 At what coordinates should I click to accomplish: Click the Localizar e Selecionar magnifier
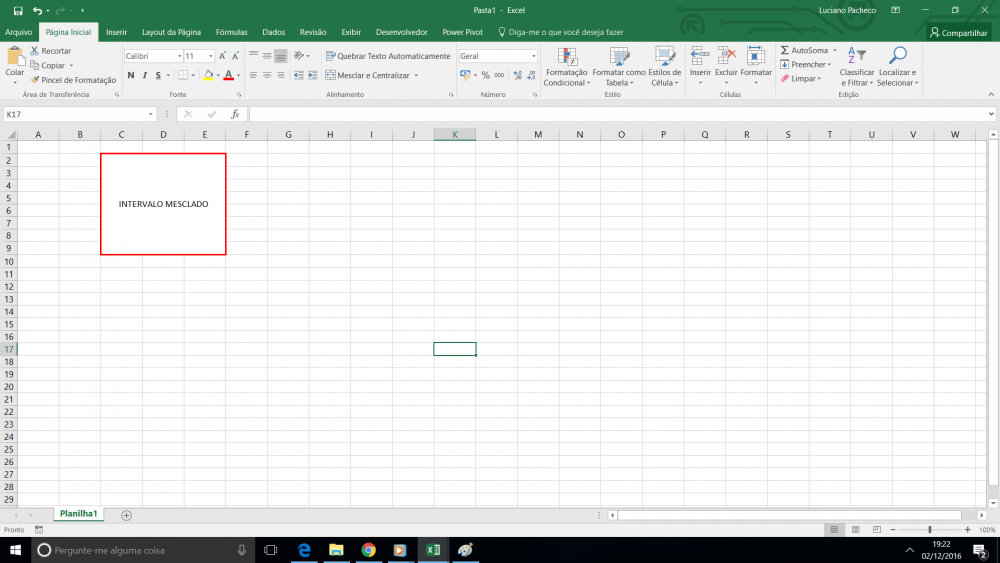point(897,57)
